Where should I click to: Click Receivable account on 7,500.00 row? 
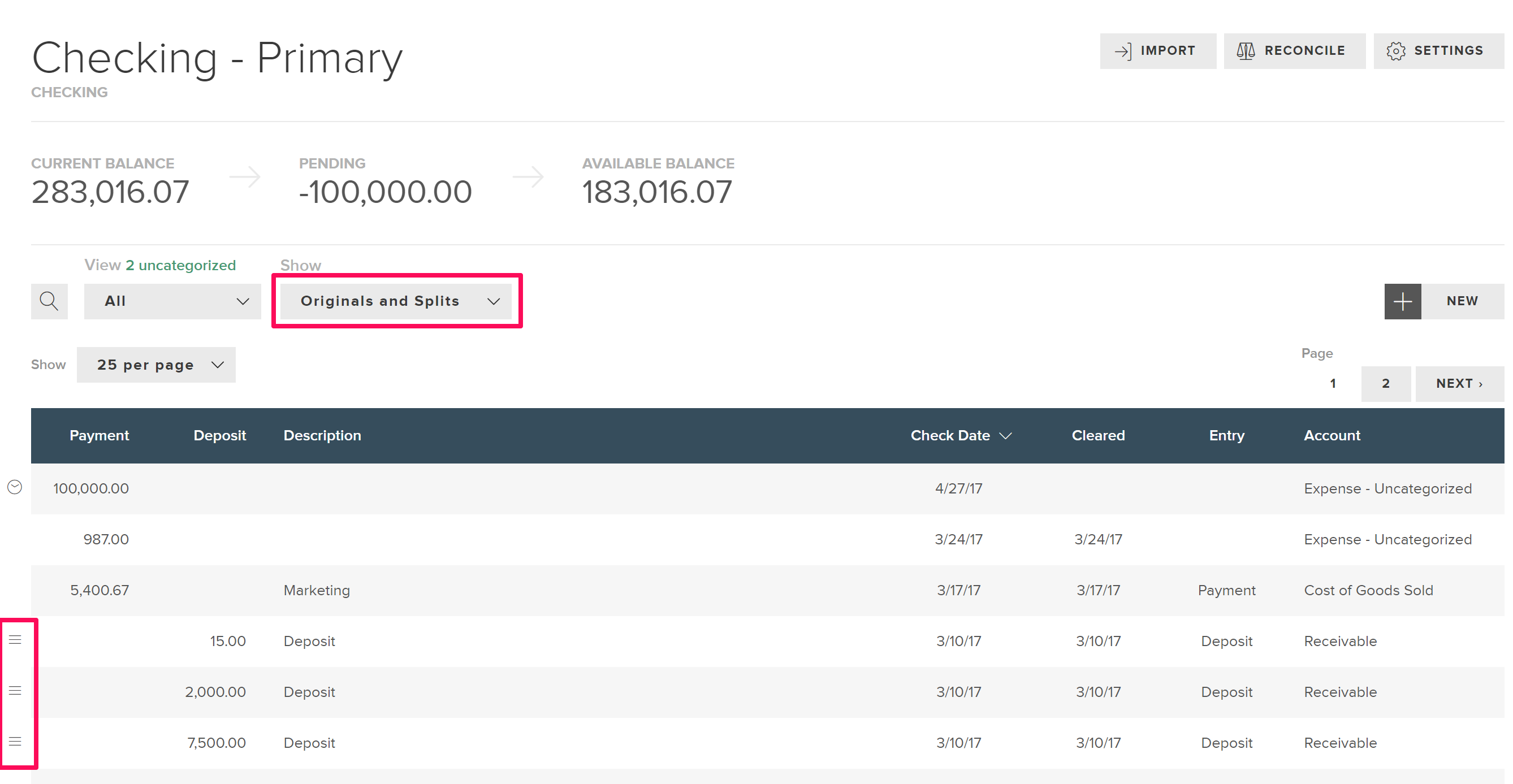click(x=1341, y=743)
